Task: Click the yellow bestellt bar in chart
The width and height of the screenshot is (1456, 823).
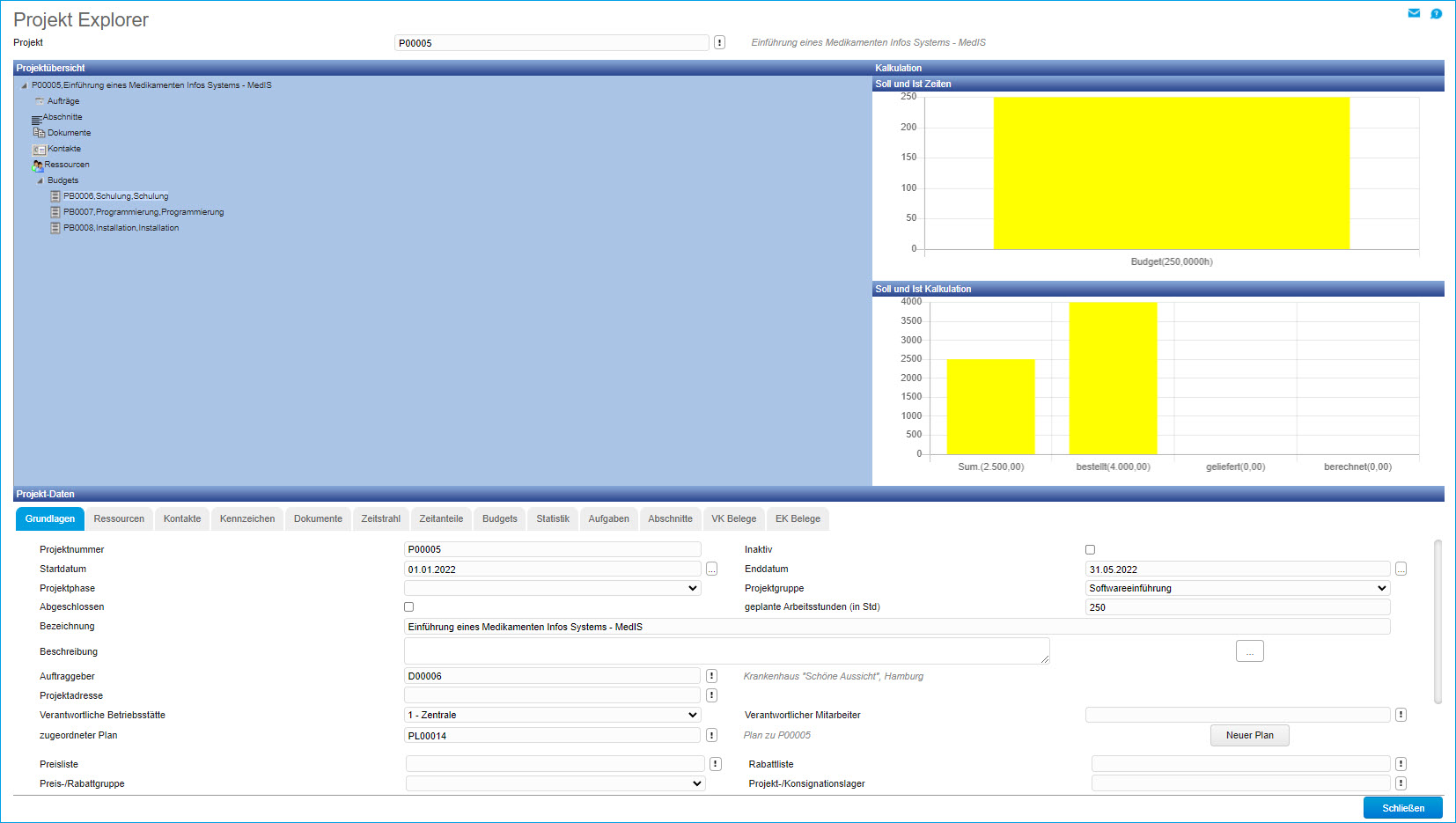Action: click(1113, 378)
